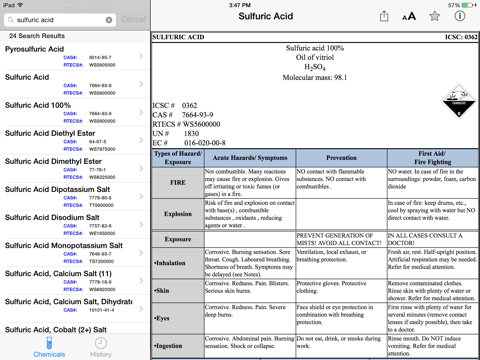Click the CAS # 7664-93-9 line
The width and height of the screenshot is (480, 360).
pos(183,115)
